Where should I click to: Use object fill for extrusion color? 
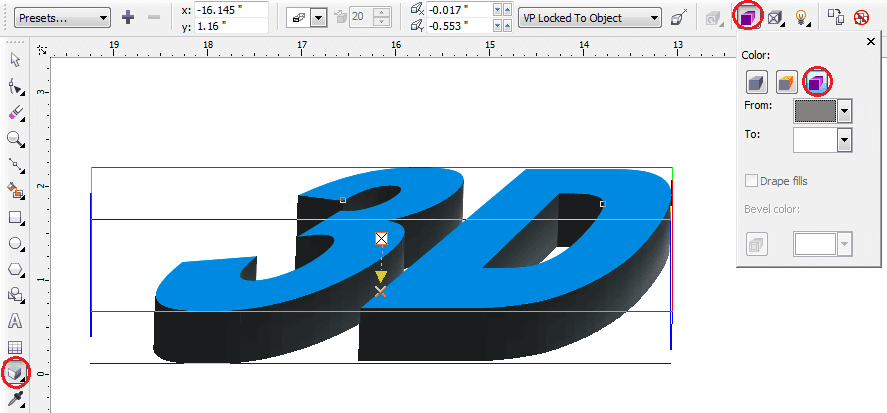[757, 83]
